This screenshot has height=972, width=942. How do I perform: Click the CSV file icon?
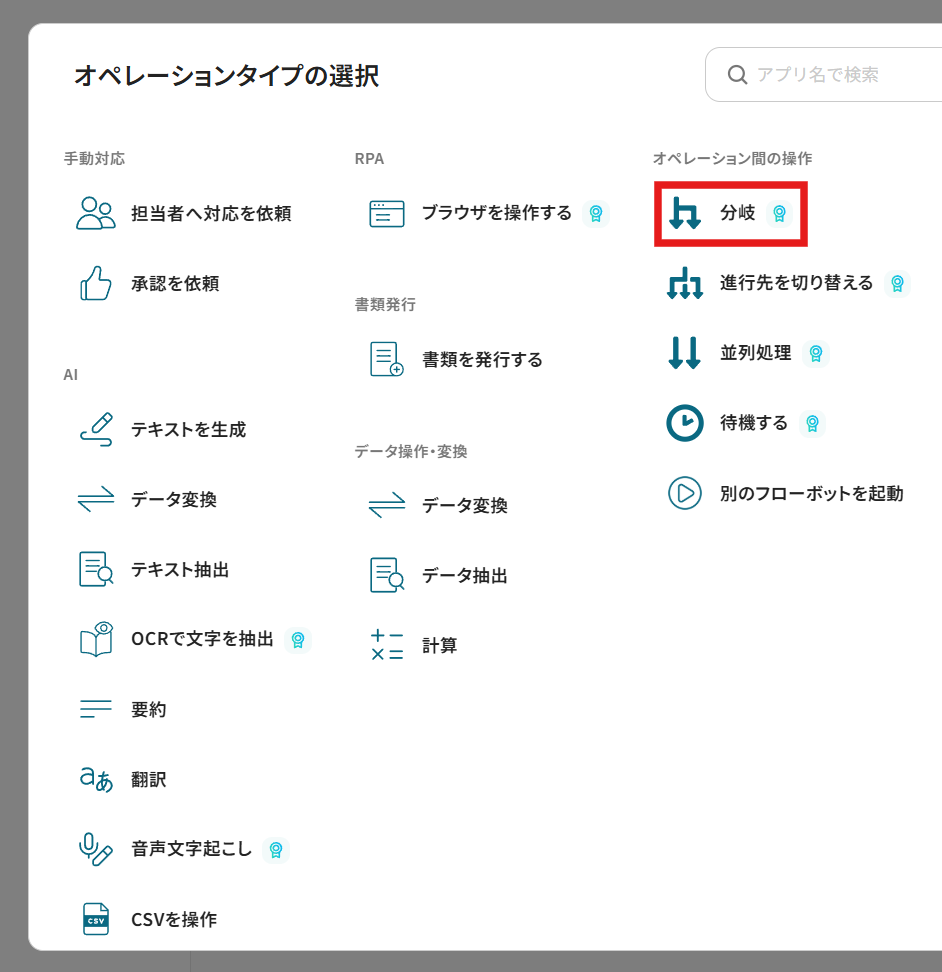pos(96,919)
